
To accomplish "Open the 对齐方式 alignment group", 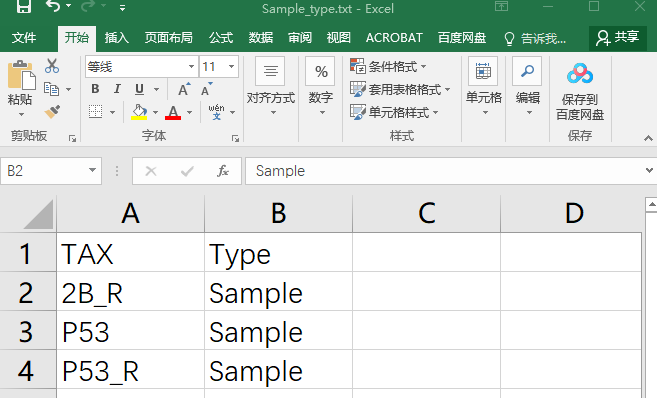I will pos(271,86).
